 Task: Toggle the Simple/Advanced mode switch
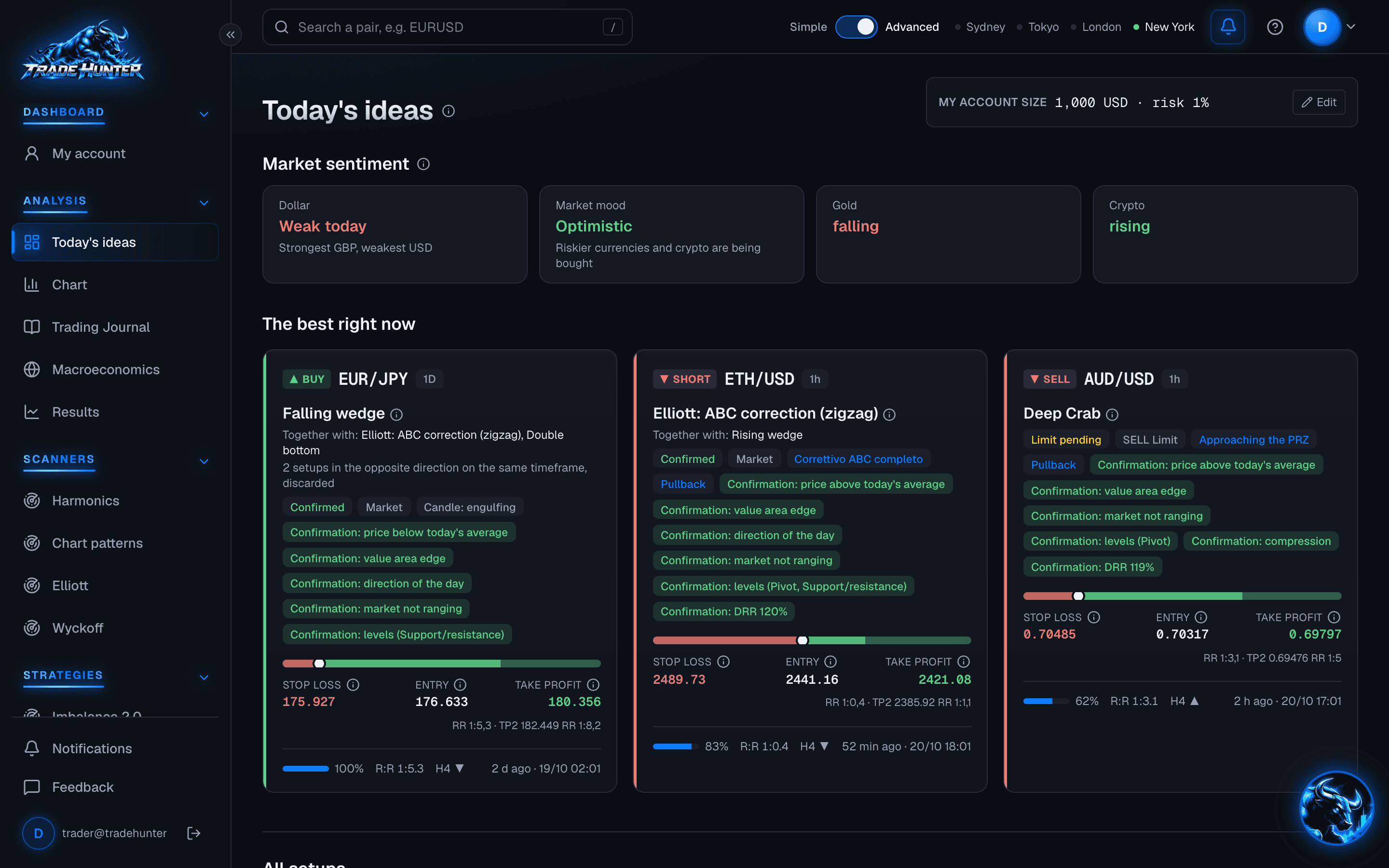[856, 27]
